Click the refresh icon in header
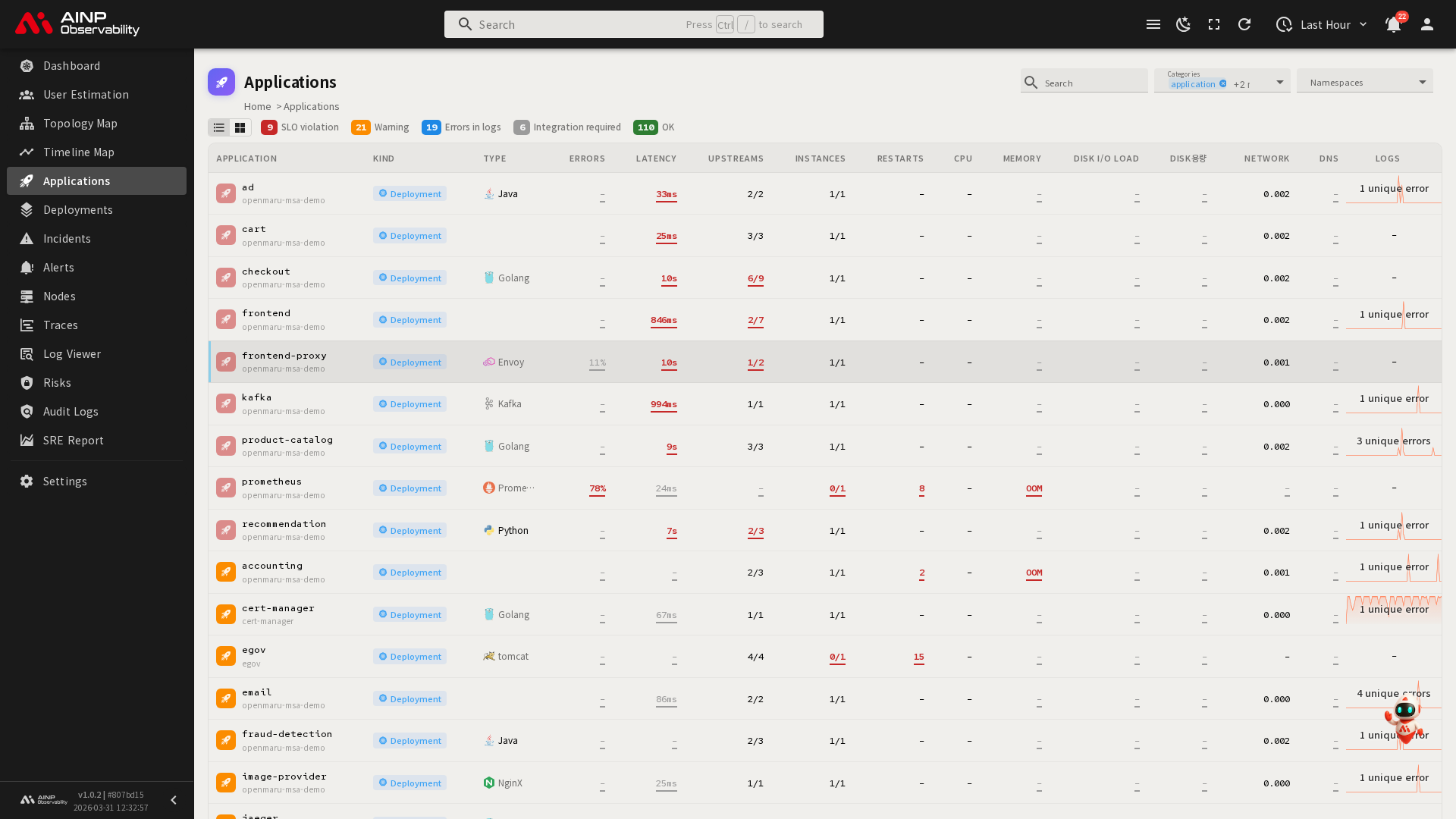 pos(1244,24)
